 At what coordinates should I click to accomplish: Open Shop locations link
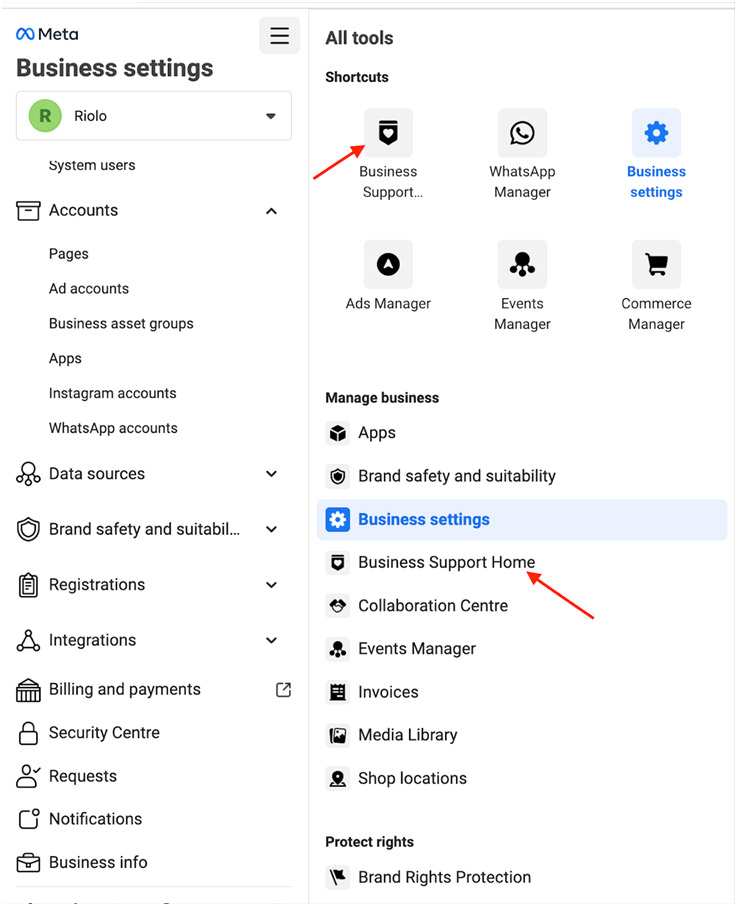[x=412, y=778]
